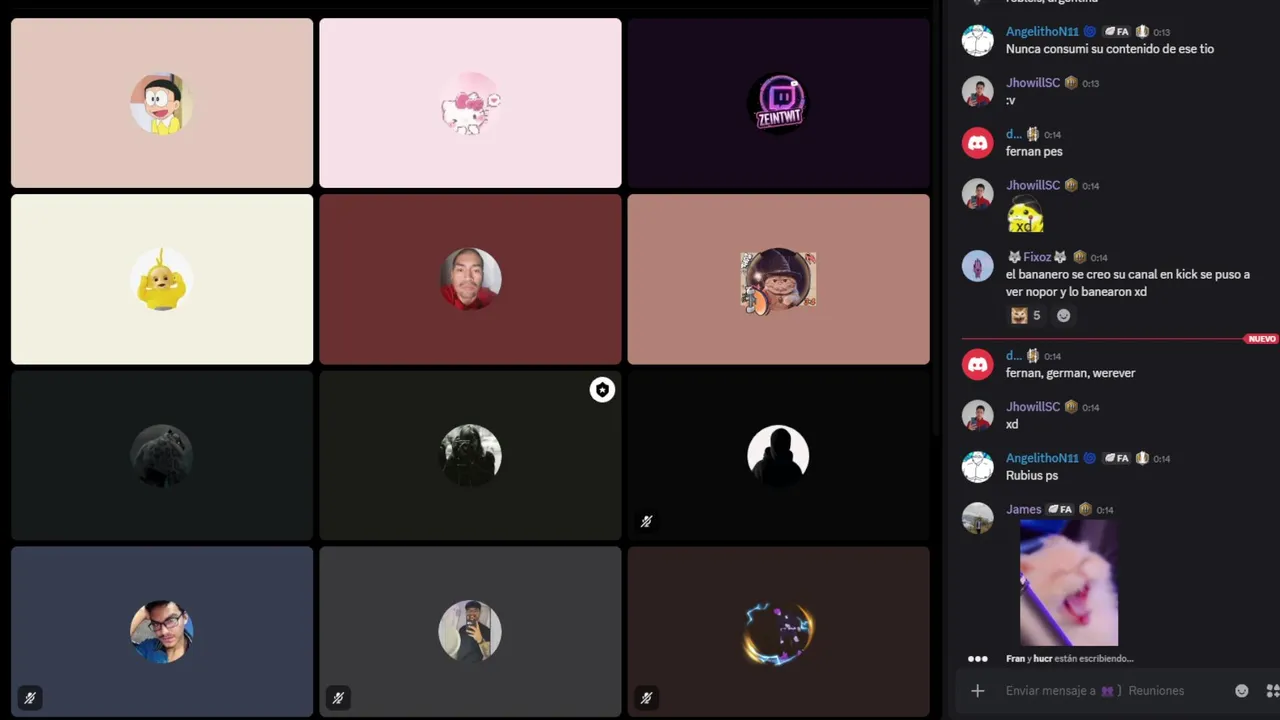1280x720 pixels.
Task: Open the Nobita avatar video tile
Action: click(x=162, y=103)
